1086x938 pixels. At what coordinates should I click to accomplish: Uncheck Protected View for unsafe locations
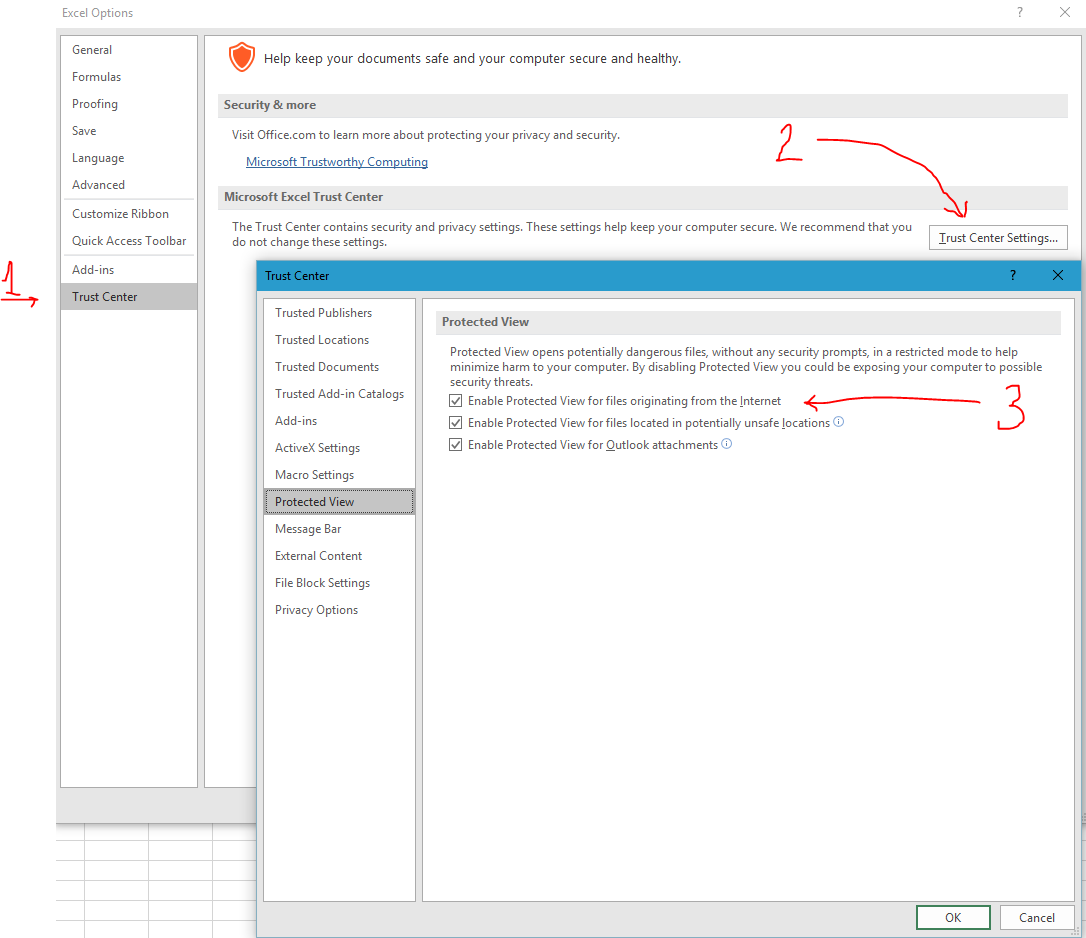(x=456, y=423)
